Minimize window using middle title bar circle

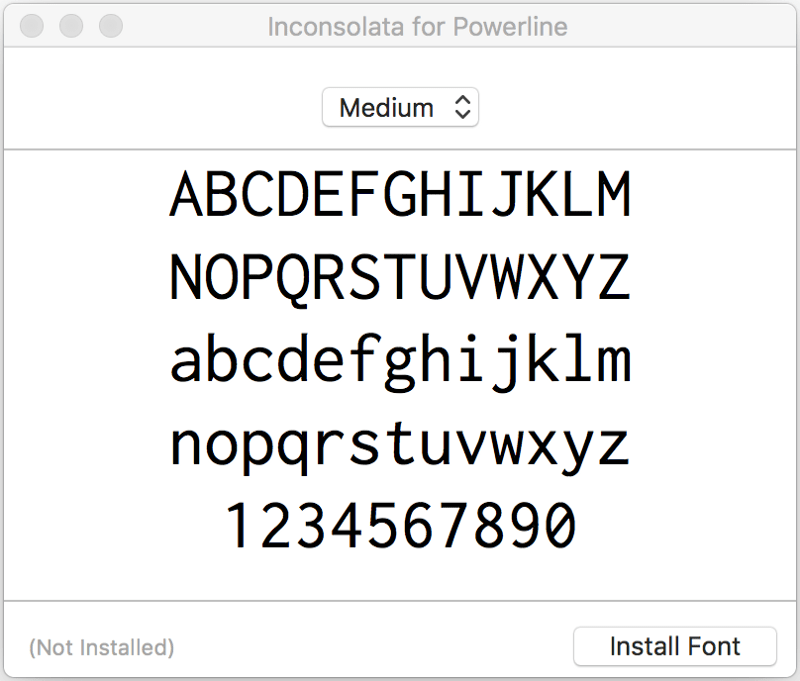click(71, 26)
